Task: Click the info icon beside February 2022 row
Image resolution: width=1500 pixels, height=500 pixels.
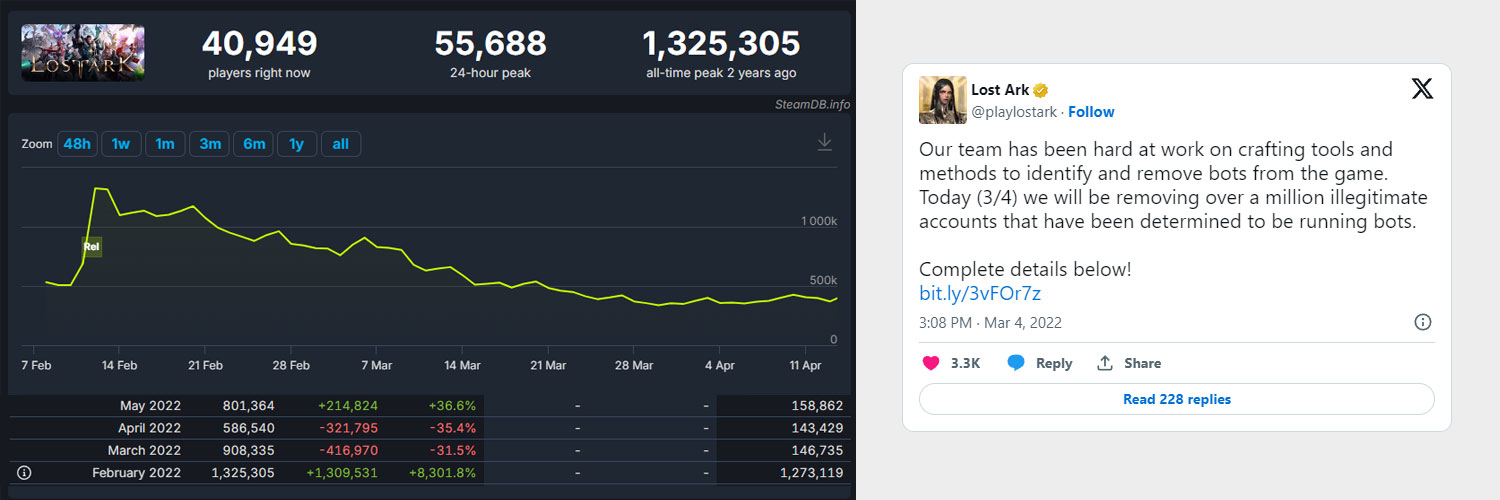Action: pyautogui.click(x=25, y=472)
